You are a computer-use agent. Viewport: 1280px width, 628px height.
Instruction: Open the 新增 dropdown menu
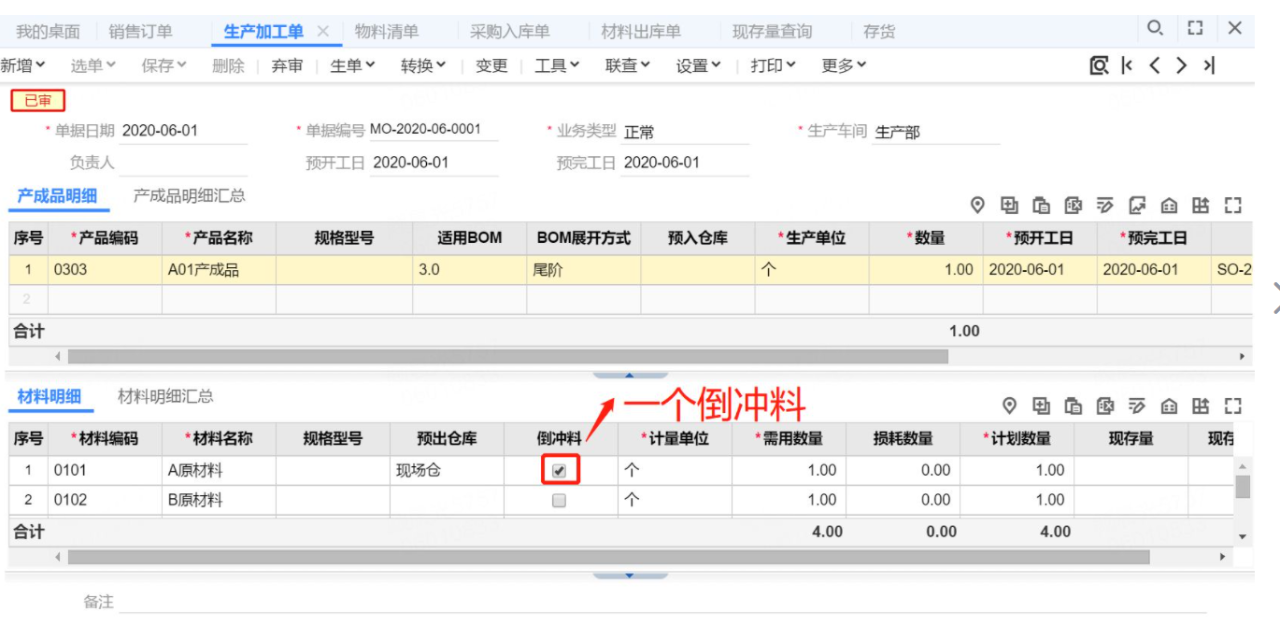pyautogui.click(x=24, y=65)
